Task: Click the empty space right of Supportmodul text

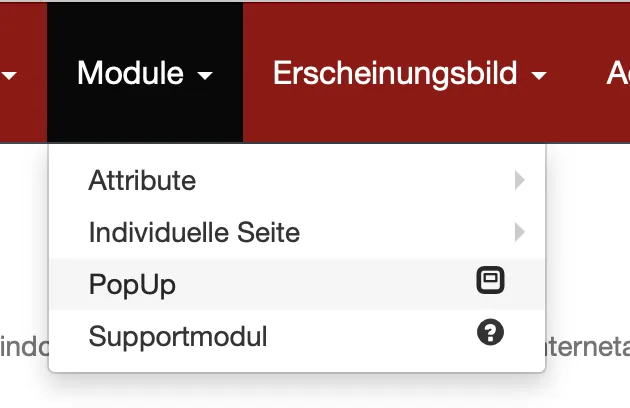Action: [x=370, y=336]
